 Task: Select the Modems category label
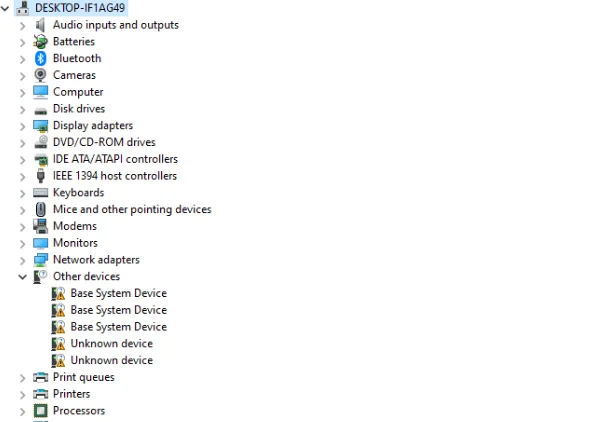(74, 226)
